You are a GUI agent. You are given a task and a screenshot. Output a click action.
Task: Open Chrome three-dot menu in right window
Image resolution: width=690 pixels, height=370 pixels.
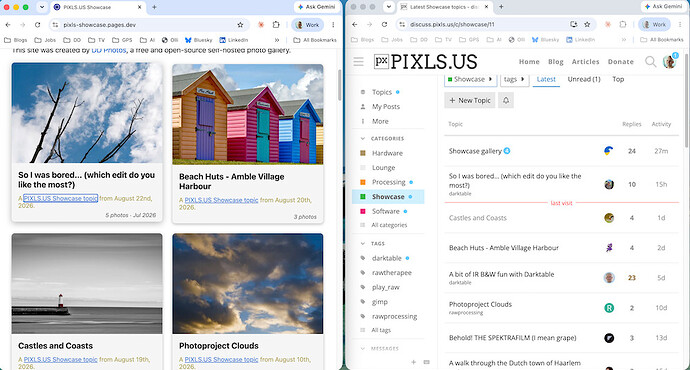point(680,25)
